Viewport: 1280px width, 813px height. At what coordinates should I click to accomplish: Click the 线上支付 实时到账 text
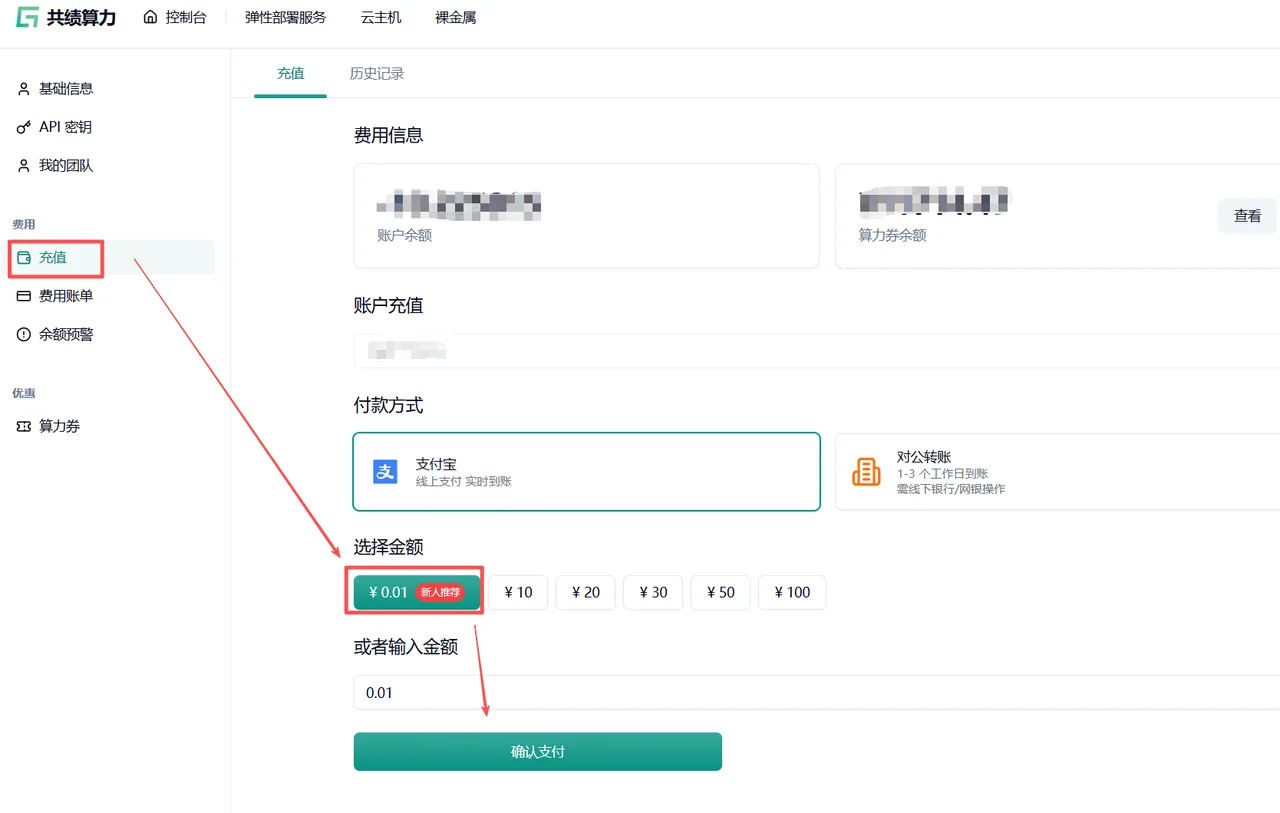pyautogui.click(x=464, y=482)
